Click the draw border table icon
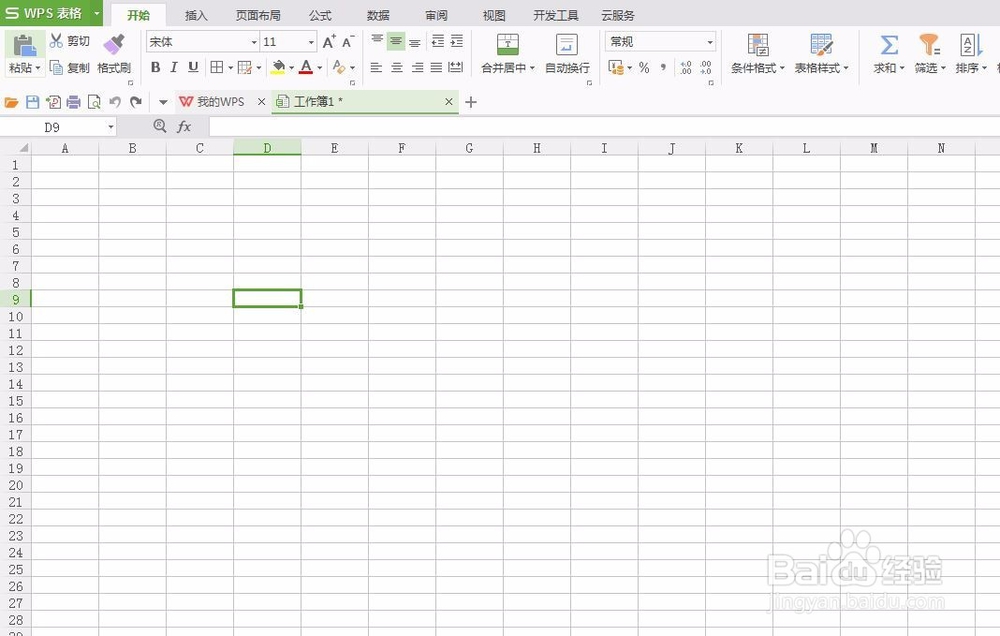The height and width of the screenshot is (636, 1000). 244,67
